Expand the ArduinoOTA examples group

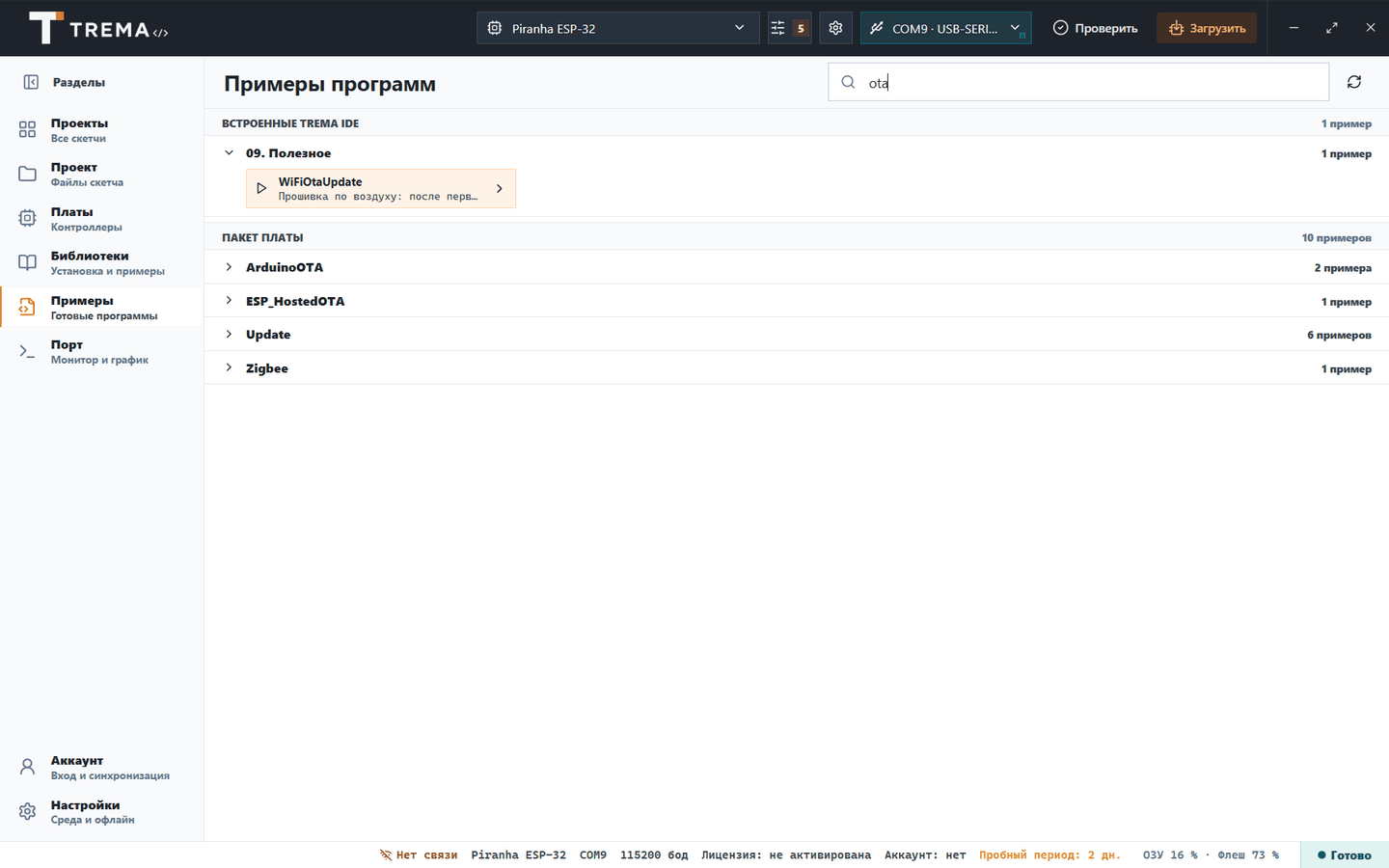point(229,267)
